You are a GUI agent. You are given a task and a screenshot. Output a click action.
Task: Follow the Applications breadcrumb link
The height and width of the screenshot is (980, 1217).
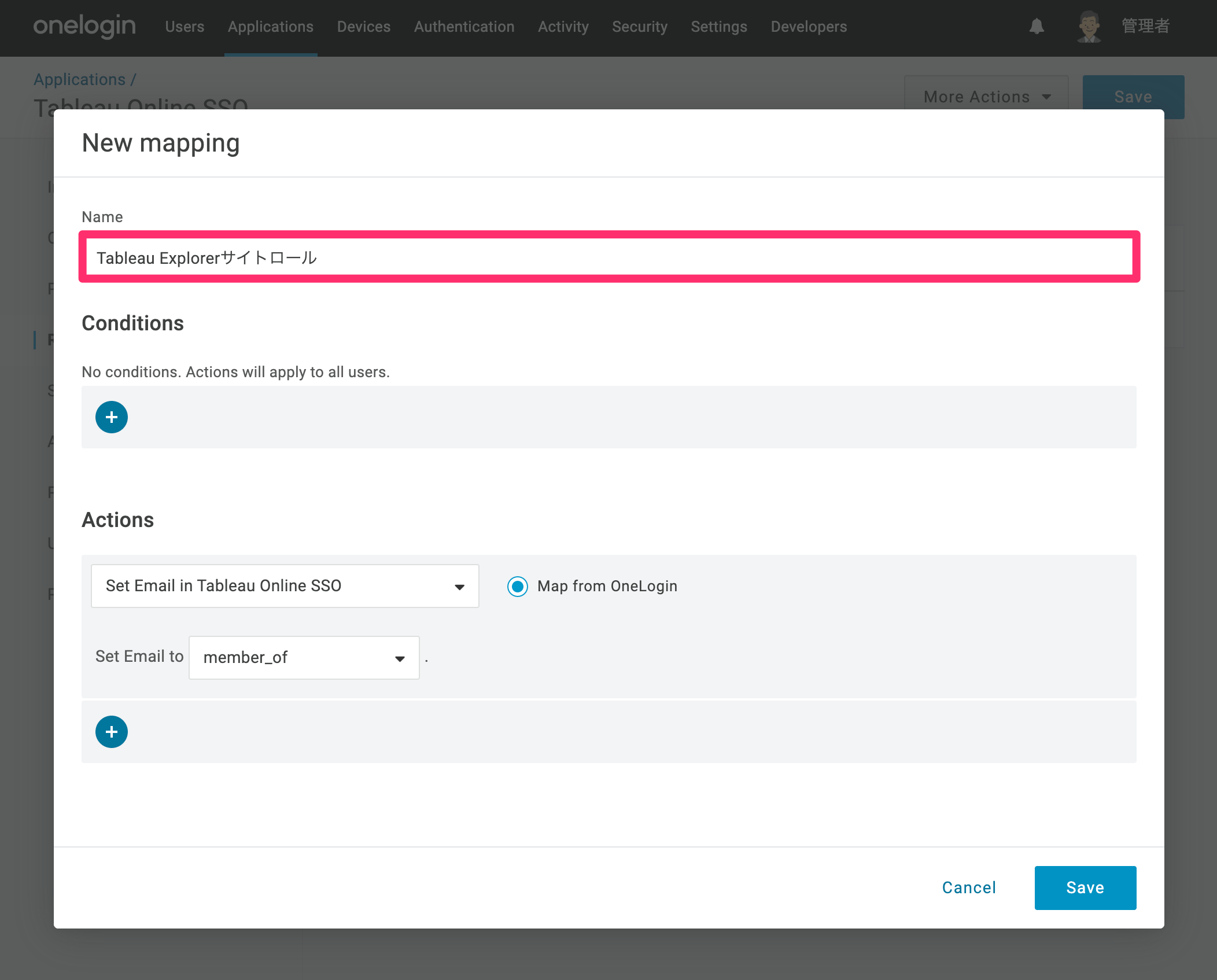click(79, 79)
